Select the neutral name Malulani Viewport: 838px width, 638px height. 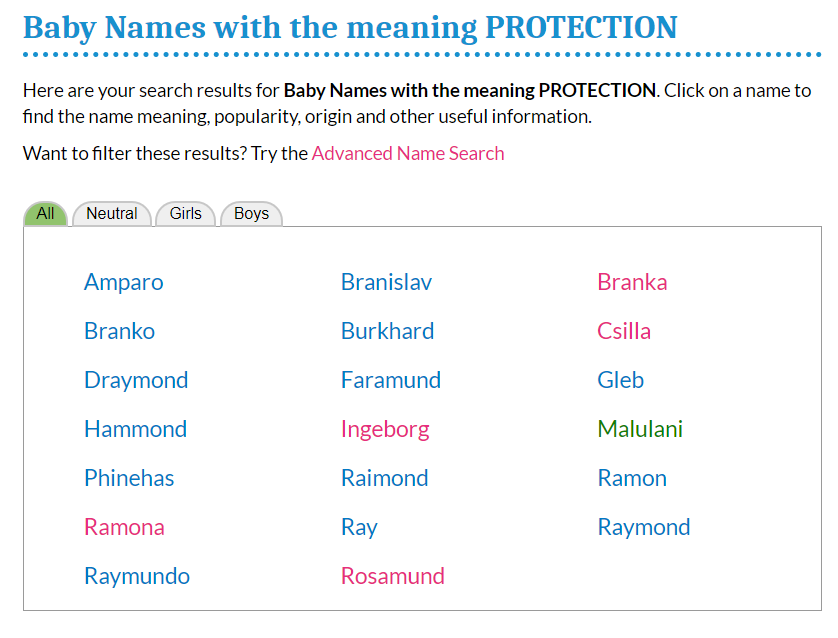[640, 429]
